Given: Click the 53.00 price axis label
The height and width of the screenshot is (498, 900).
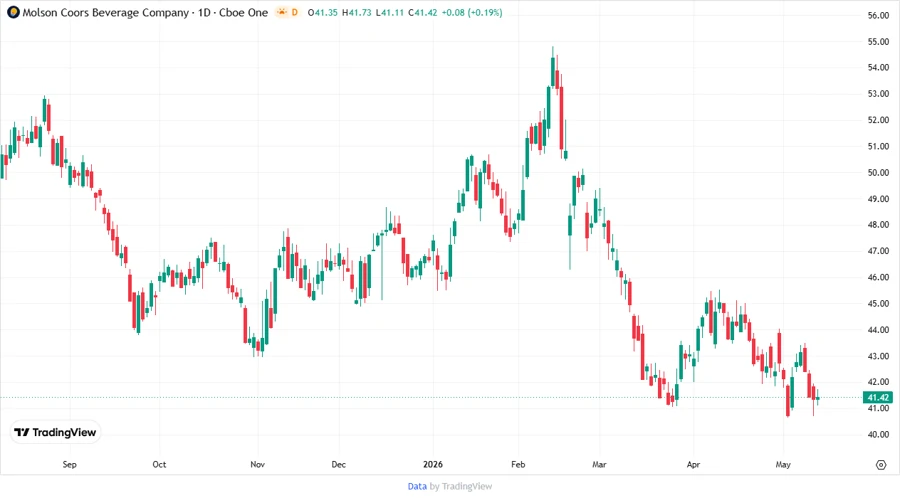Looking at the screenshot, I should pyautogui.click(x=878, y=94).
